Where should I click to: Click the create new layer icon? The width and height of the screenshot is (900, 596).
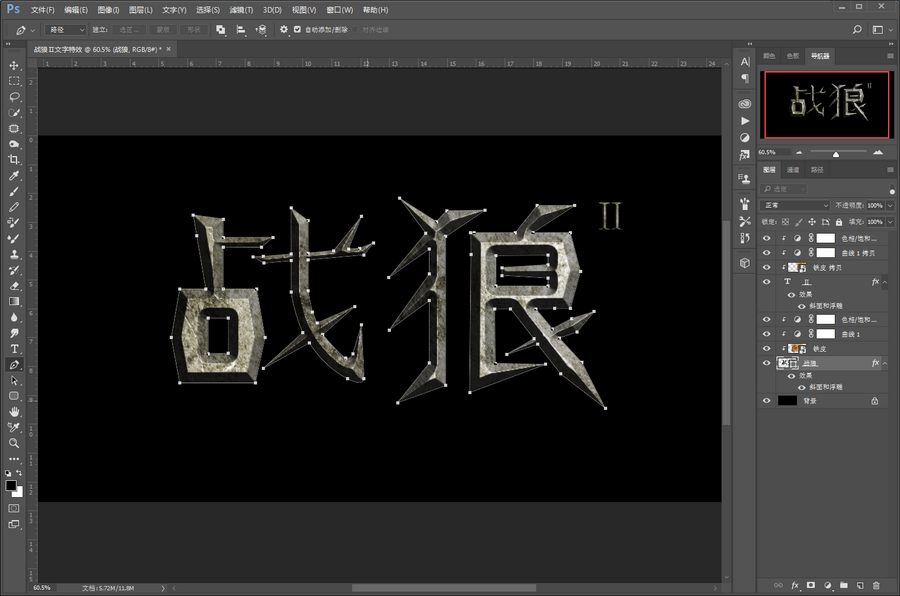(x=860, y=584)
